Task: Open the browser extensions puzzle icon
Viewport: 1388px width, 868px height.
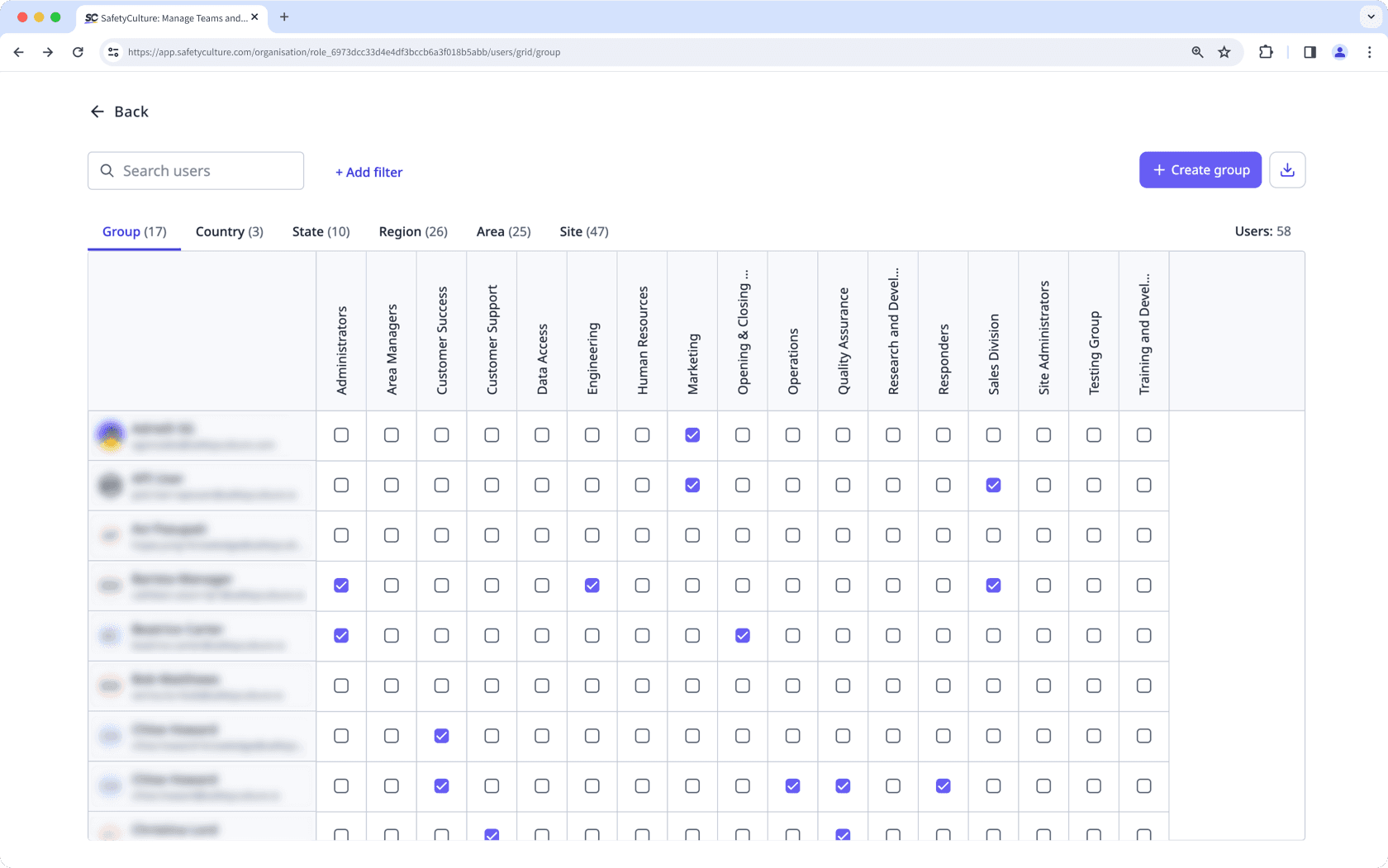Action: click(1266, 51)
